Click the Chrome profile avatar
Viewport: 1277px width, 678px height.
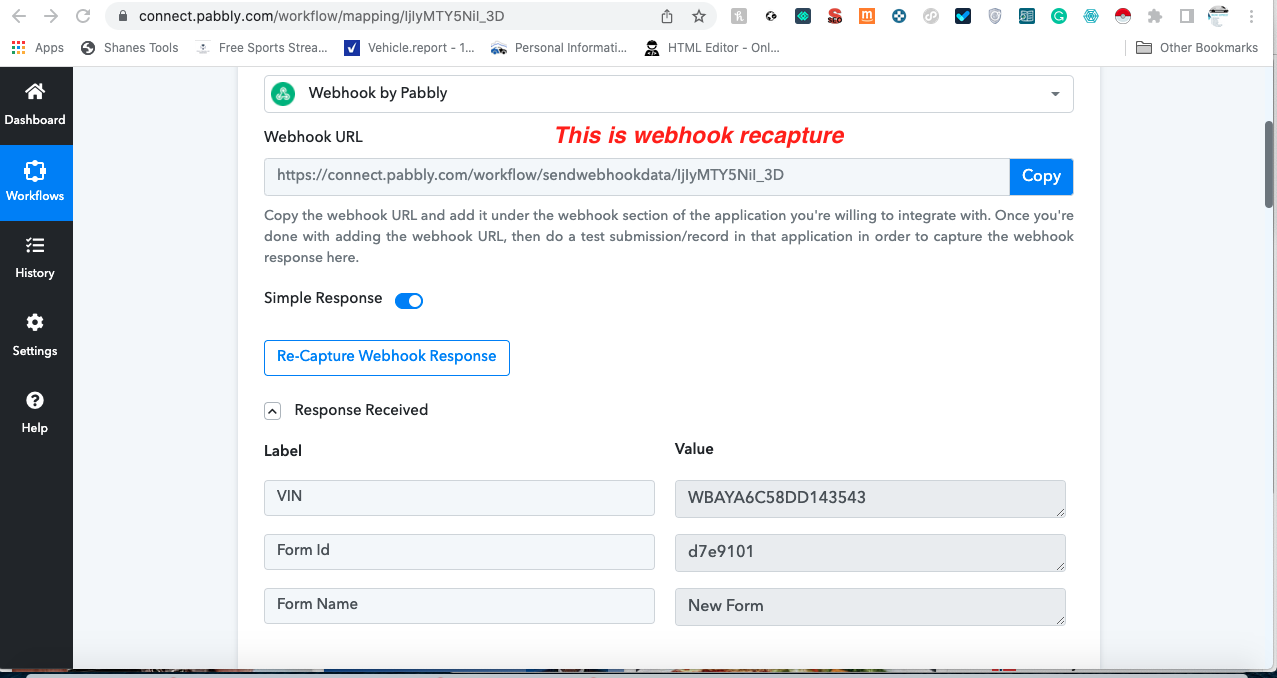coord(1218,16)
